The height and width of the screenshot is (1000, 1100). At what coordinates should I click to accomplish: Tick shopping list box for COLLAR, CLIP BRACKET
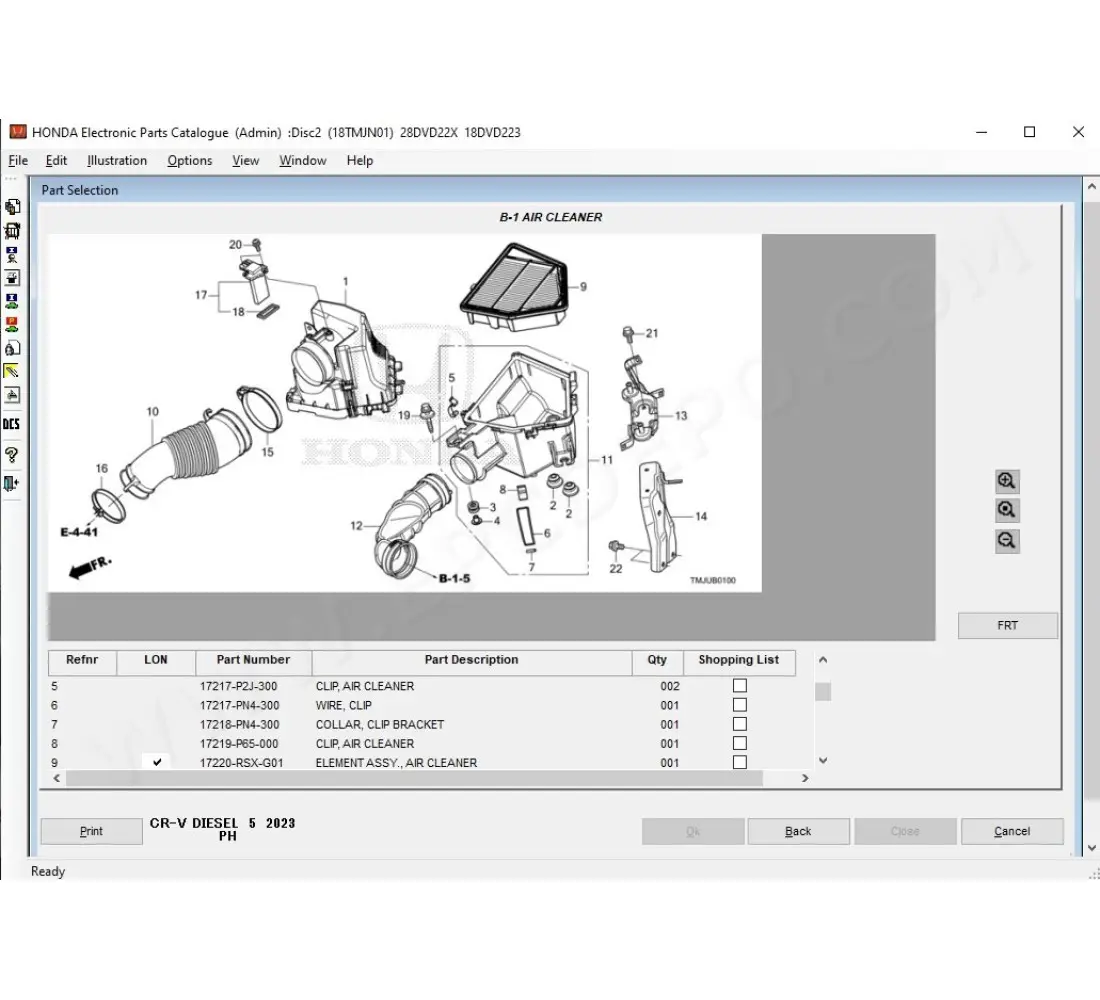[x=739, y=724]
